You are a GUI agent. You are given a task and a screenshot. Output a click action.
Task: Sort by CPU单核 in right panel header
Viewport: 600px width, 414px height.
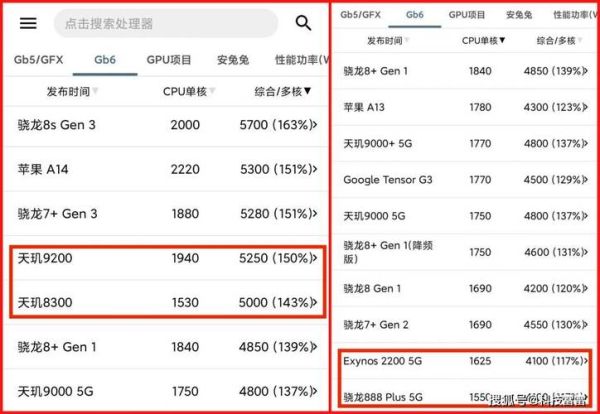pyautogui.click(x=483, y=41)
